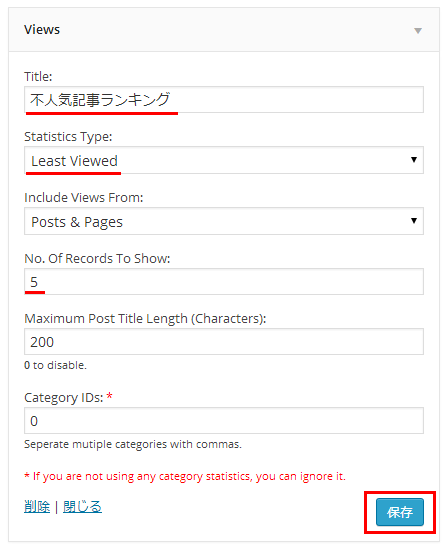Click the "Include Views From:" label
Image resolution: width=447 pixels, height=548 pixels.
pos(84,197)
